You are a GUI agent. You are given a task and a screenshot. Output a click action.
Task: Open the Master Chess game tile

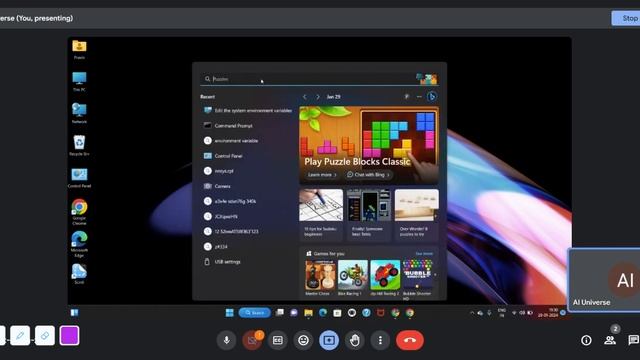[x=320, y=278]
